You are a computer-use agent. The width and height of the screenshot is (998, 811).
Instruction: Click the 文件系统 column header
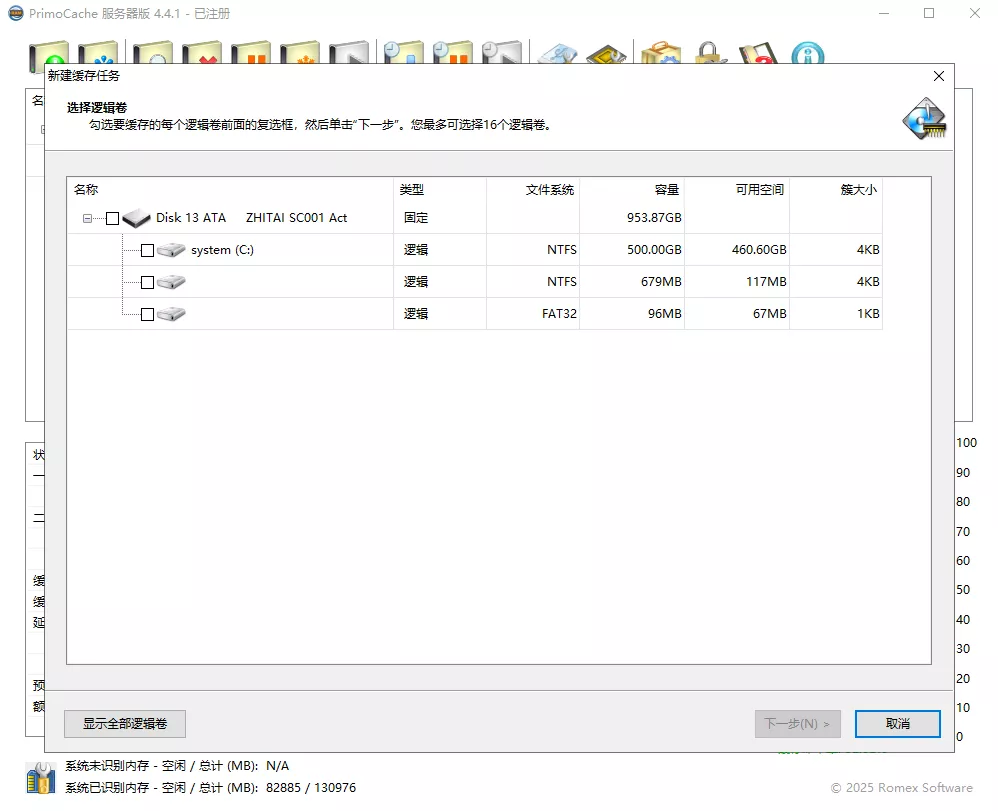tap(550, 190)
